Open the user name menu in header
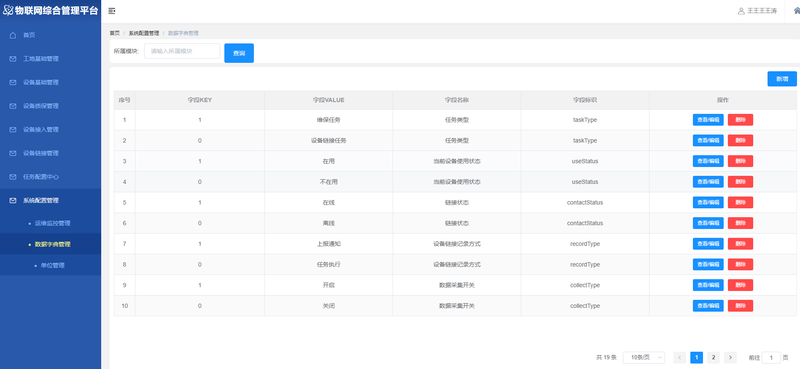This screenshot has width=800, height=369. pyautogui.click(x=762, y=11)
